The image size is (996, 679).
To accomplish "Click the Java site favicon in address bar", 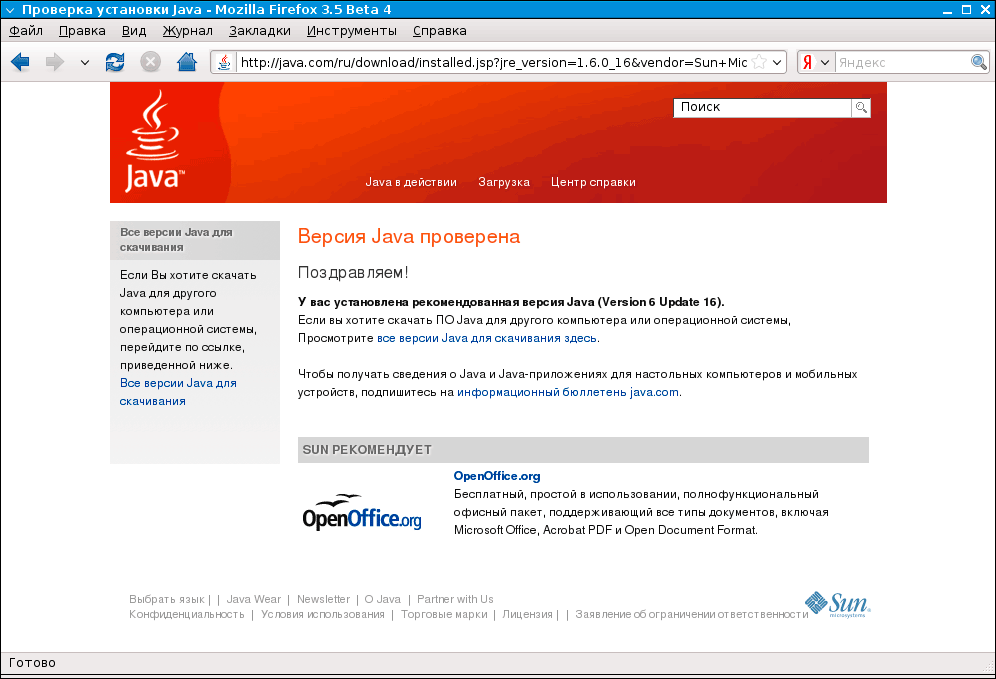I will (x=224, y=62).
